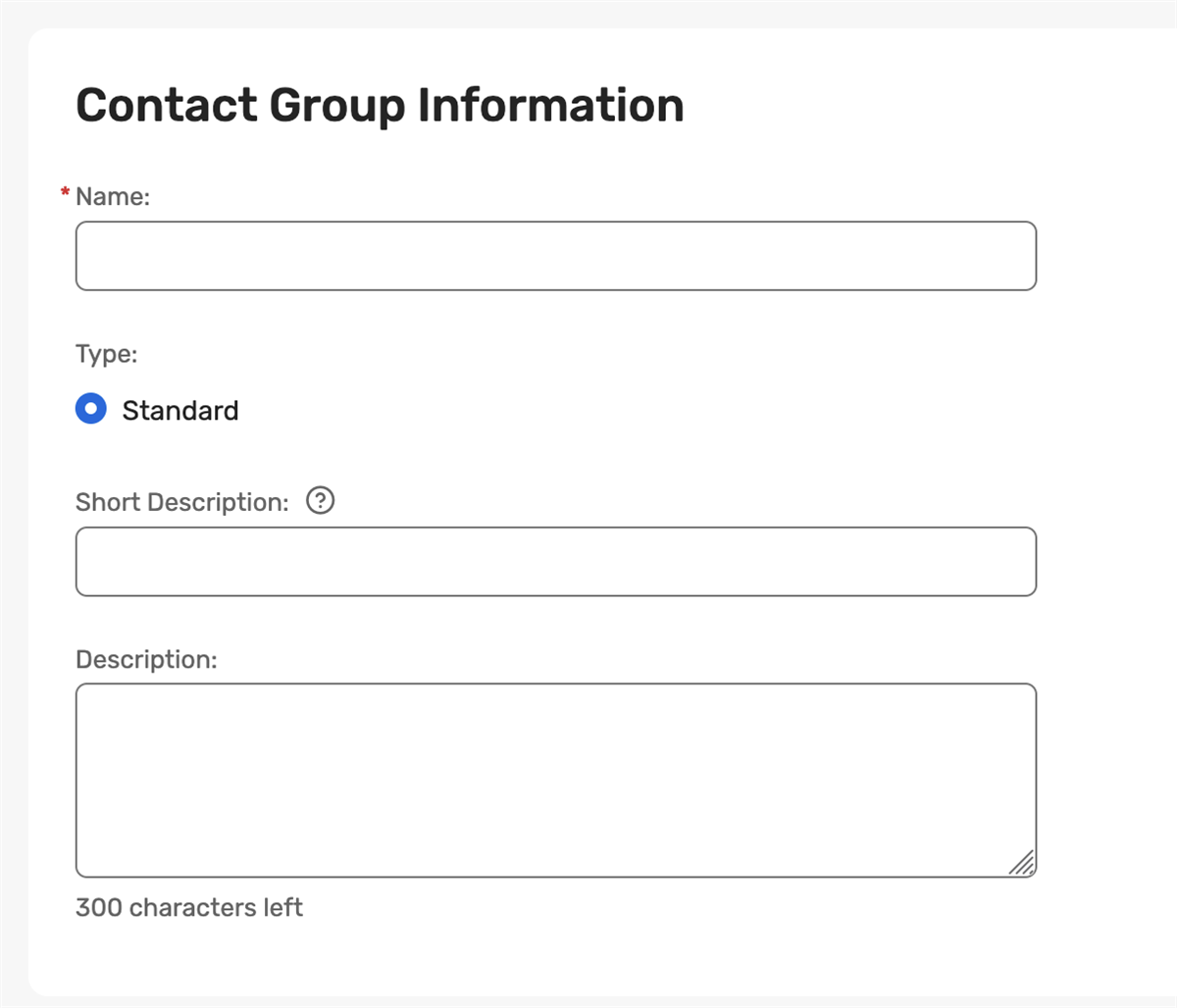Click the Short Description: label
The image size is (1177, 1008).
tap(180, 501)
